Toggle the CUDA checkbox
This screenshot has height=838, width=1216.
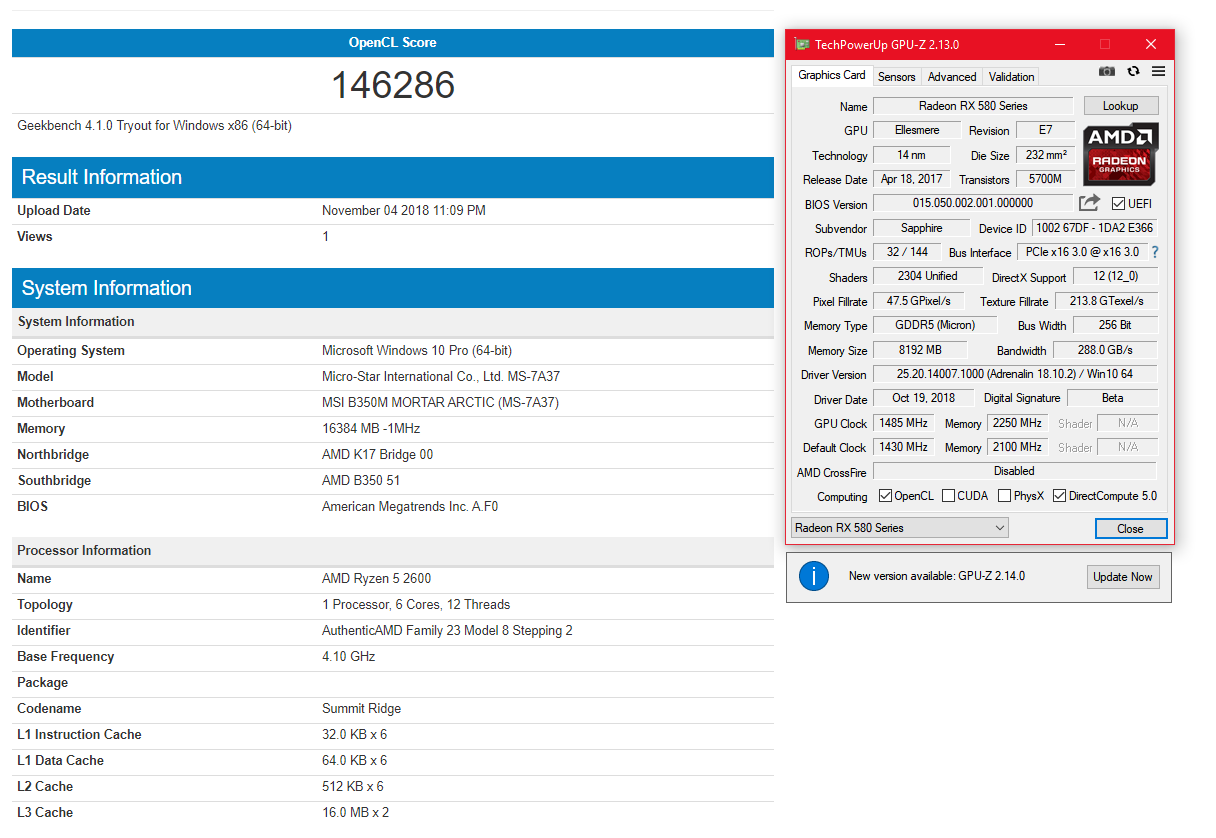[948, 496]
